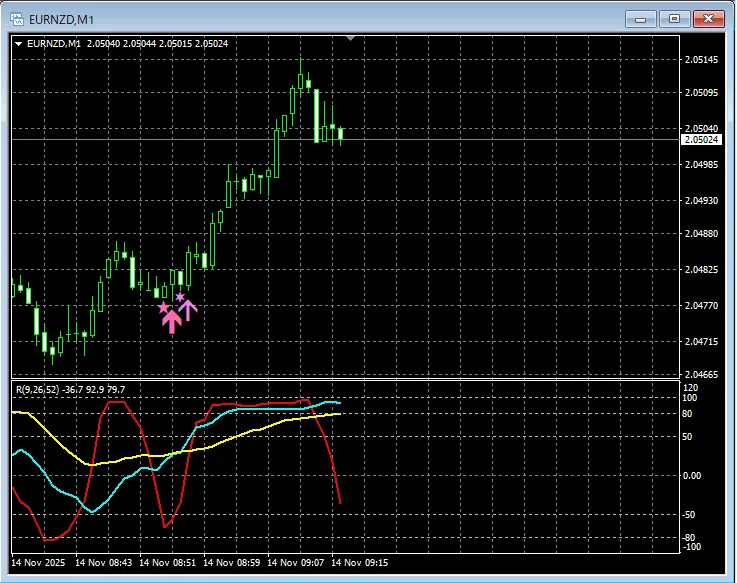Click the 2.04715 price scale value
This screenshot has width=737, height=583.
702,342
